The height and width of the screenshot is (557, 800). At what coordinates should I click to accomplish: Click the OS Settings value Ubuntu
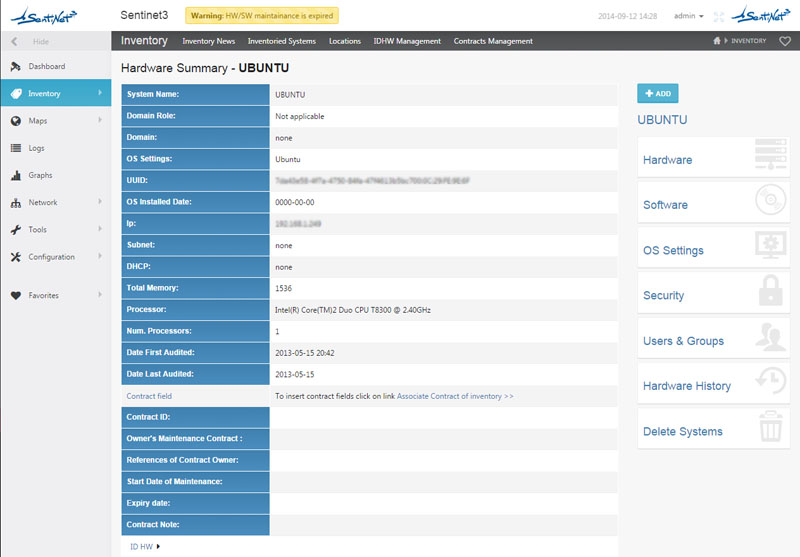[x=288, y=159]
